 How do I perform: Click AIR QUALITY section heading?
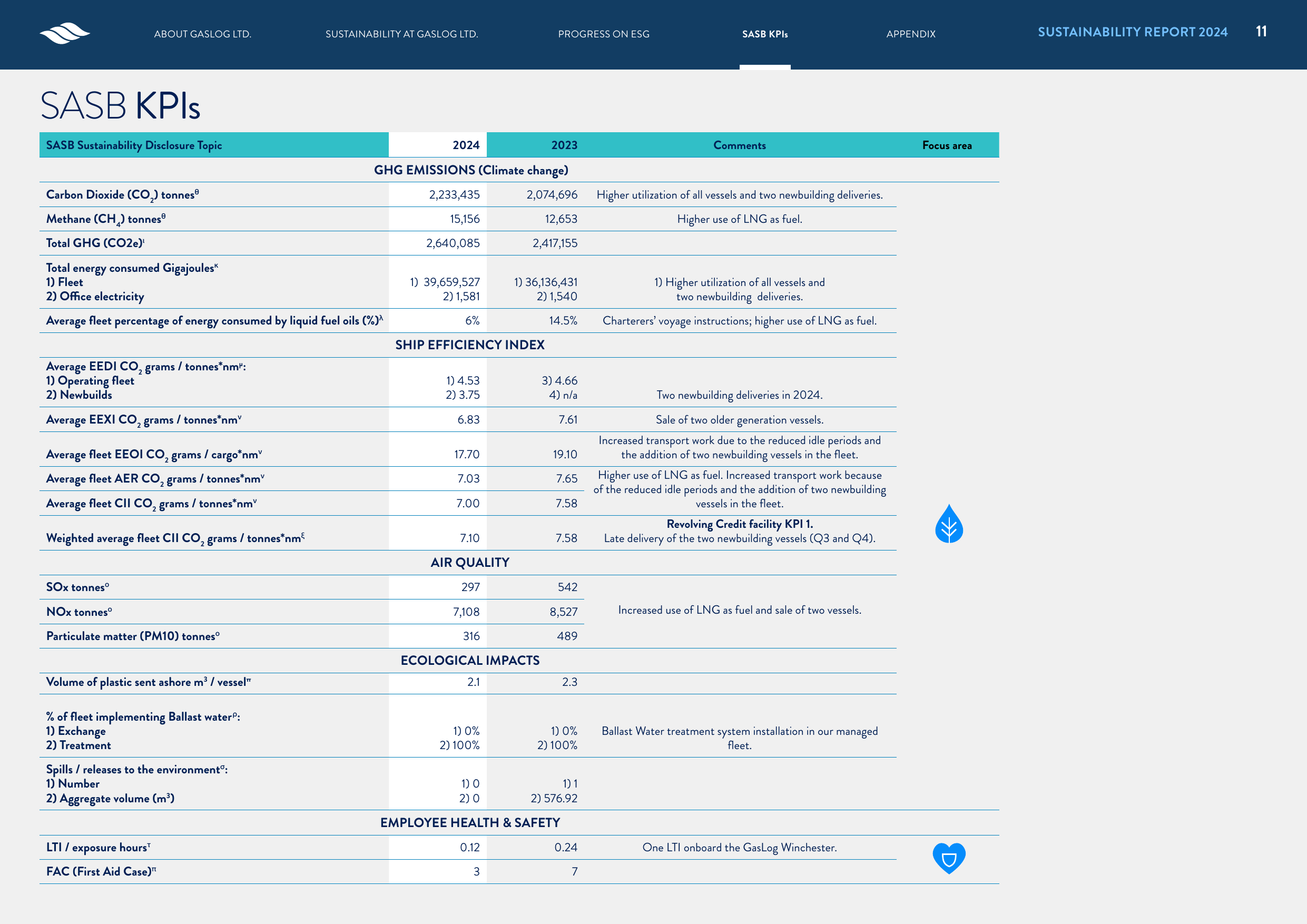(469, 563)
